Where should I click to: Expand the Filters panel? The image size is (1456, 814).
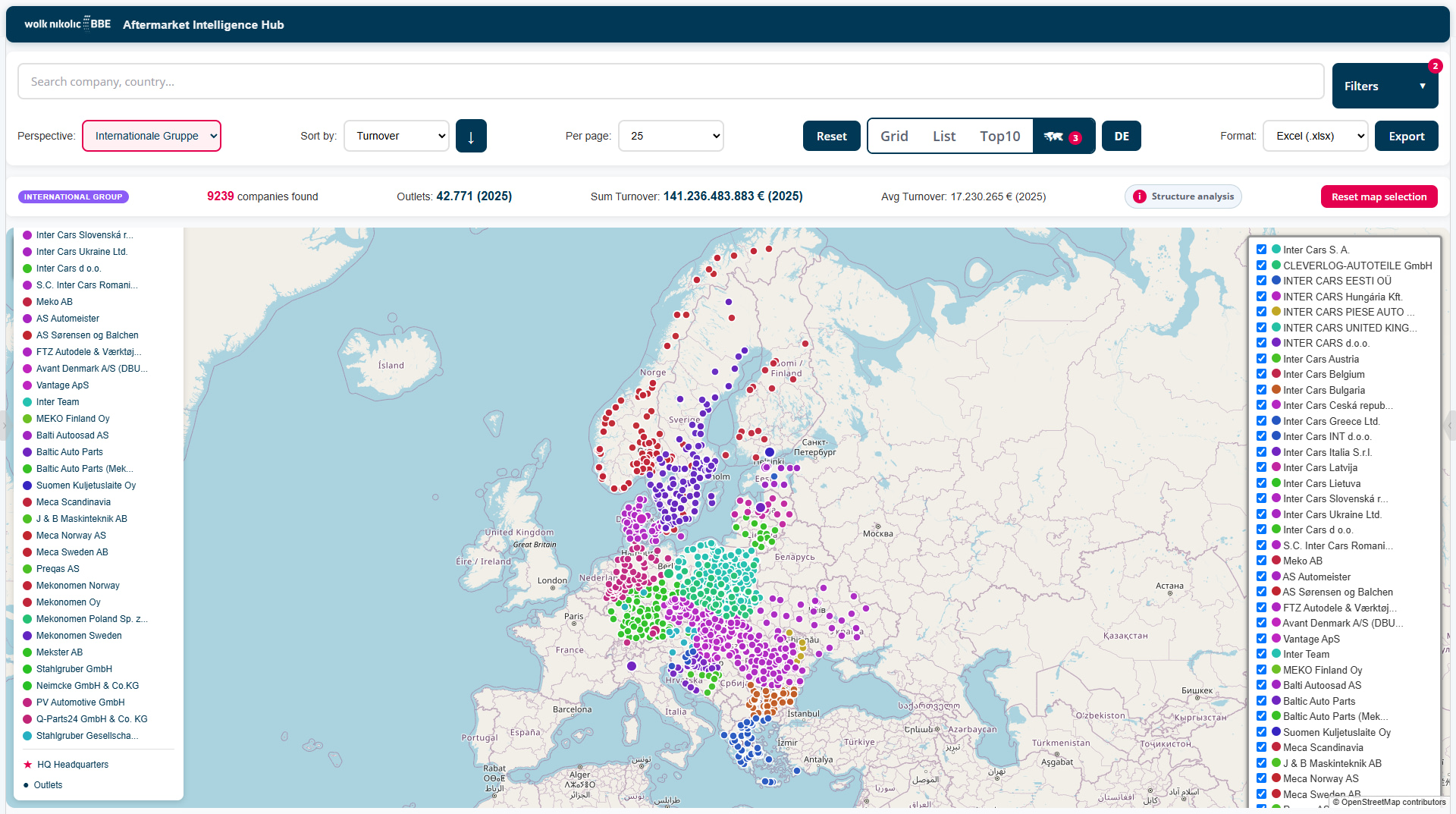tap(1385, 86)
